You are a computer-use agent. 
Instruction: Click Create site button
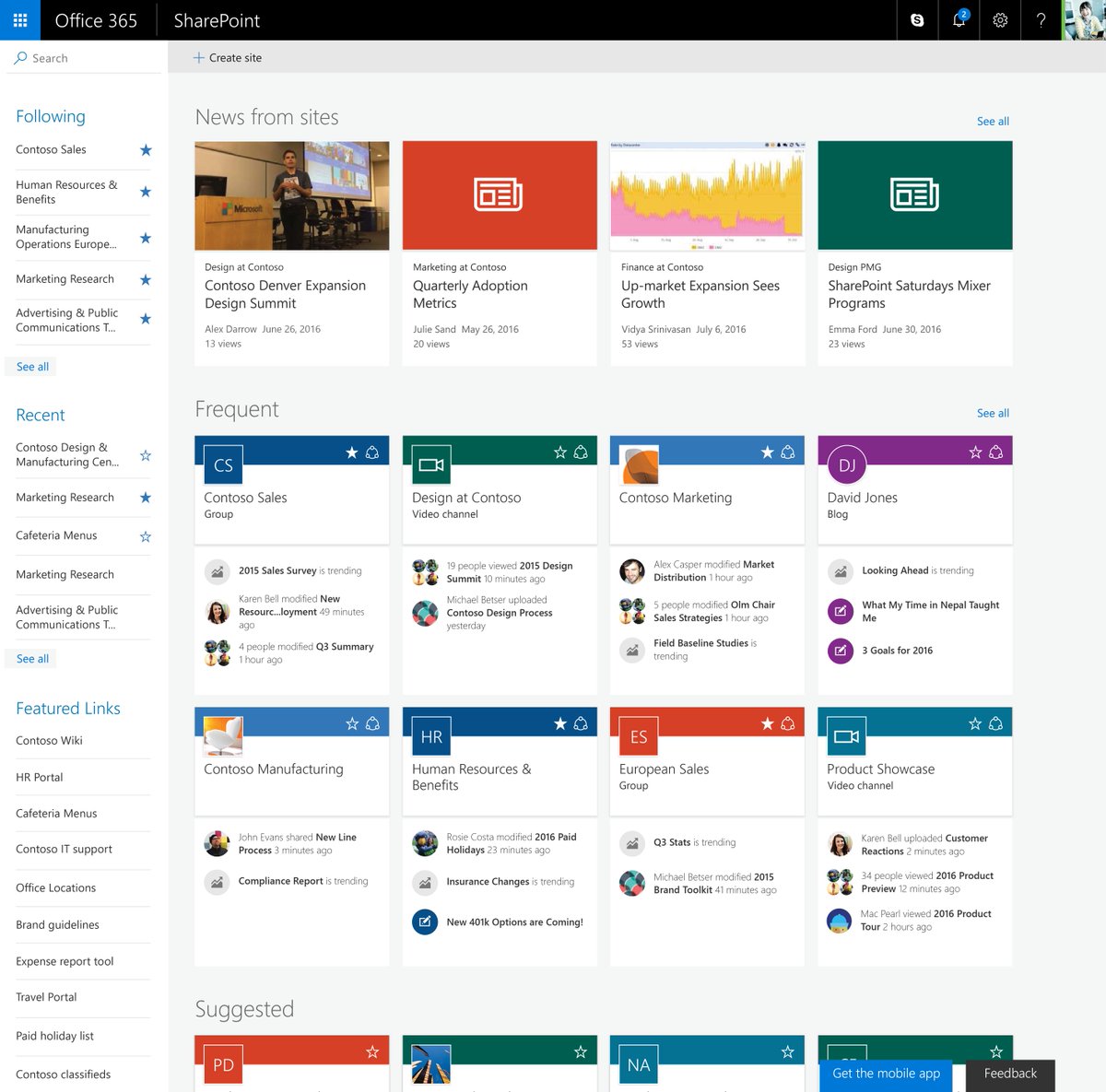pos(227,57)
